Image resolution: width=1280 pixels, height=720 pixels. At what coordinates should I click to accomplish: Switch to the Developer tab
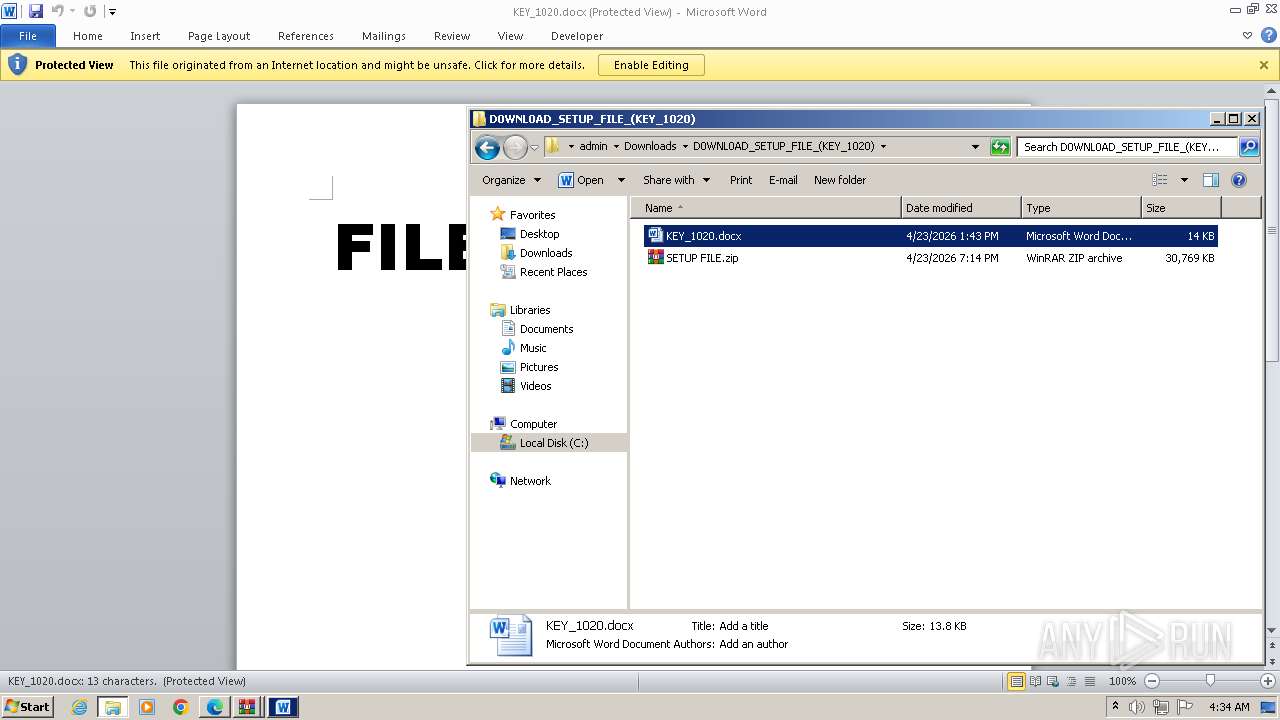577,35
